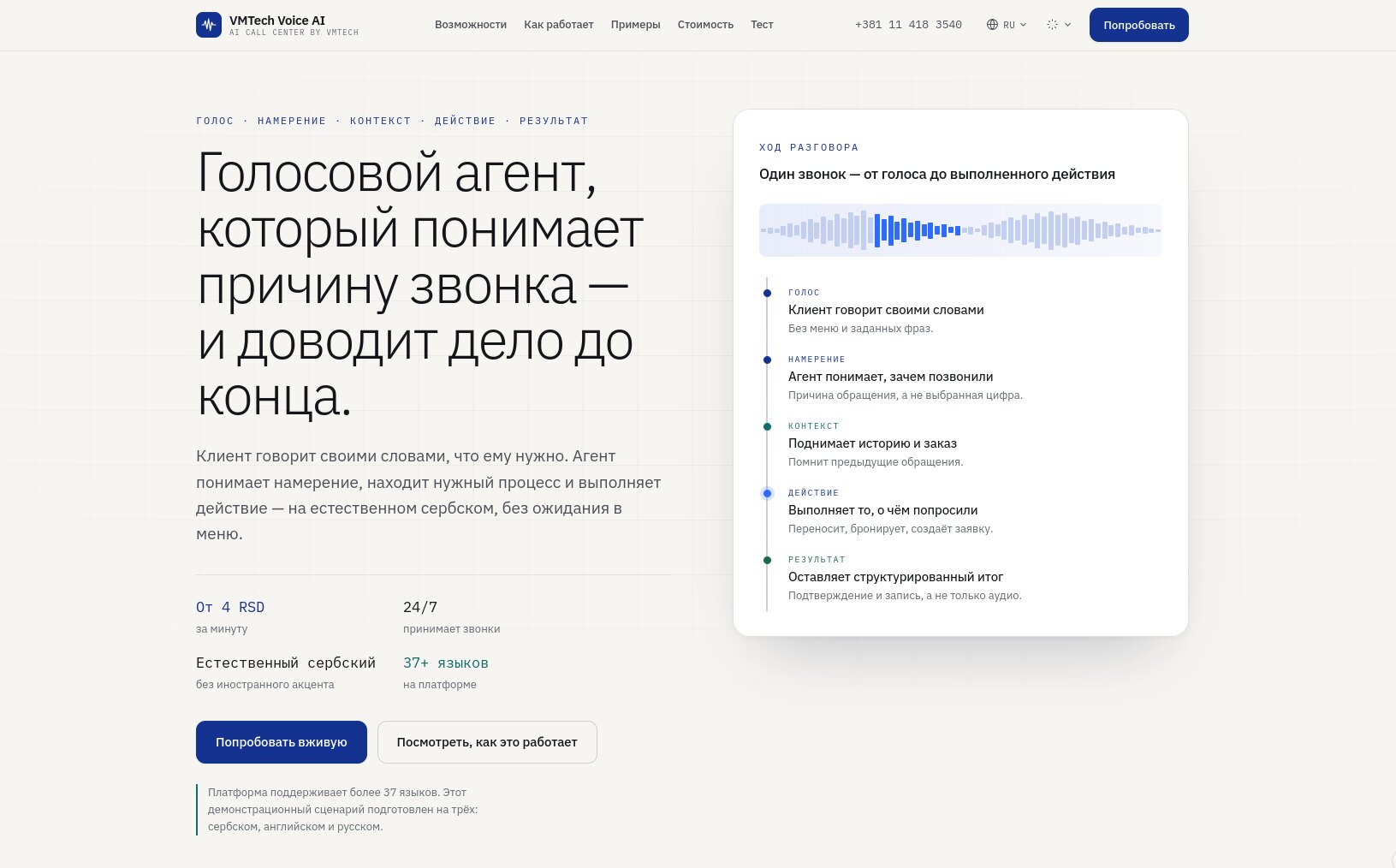The height and width of the screenshot is (868, 1396).
Task: Click 'принимает звонки' caption
Action: pos(452,629)
